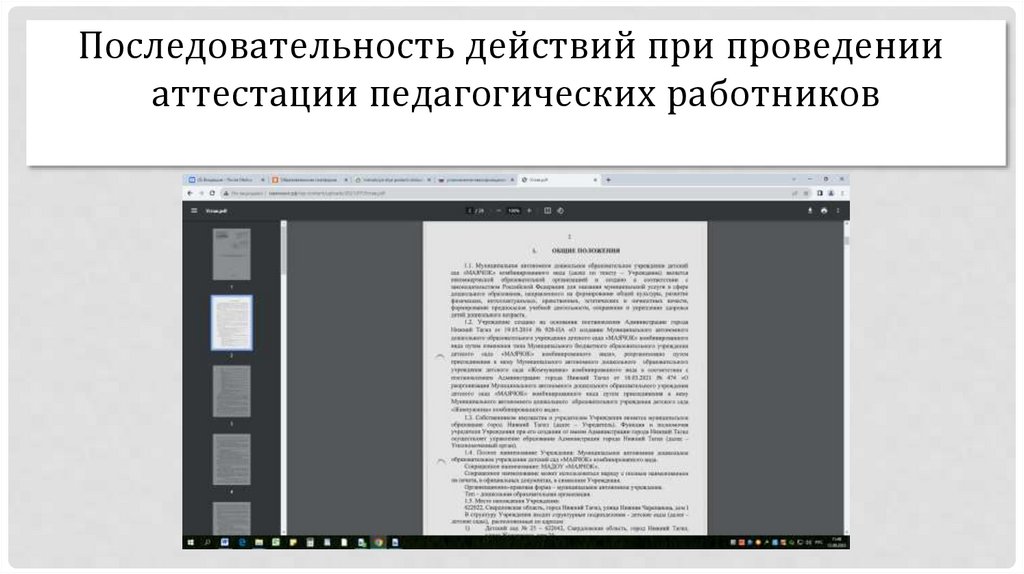
Task: Open a new browser tab
Action: [608, 180]
